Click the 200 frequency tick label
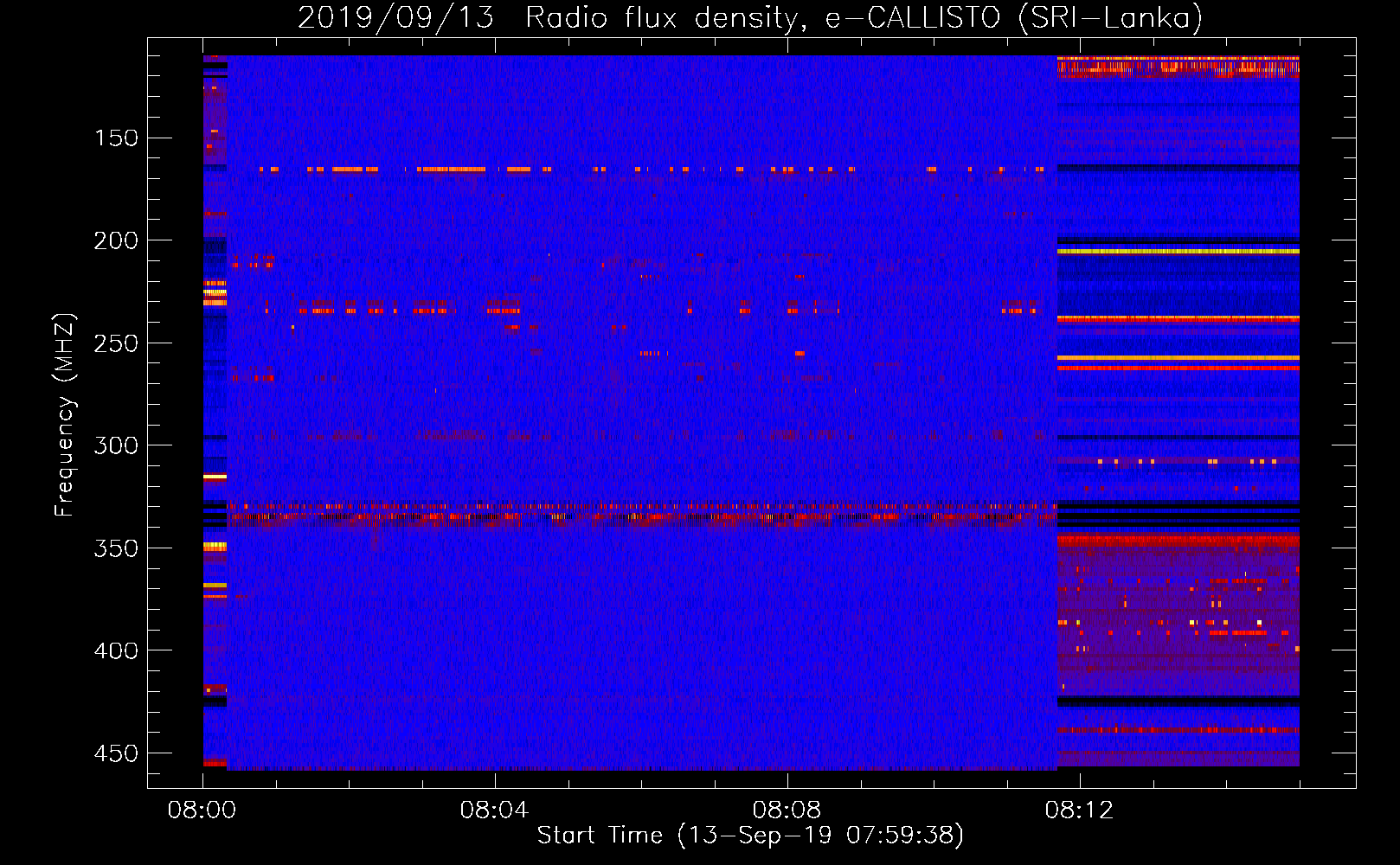1400x865 pixels. pyautogui.click(x=116, y=240)
